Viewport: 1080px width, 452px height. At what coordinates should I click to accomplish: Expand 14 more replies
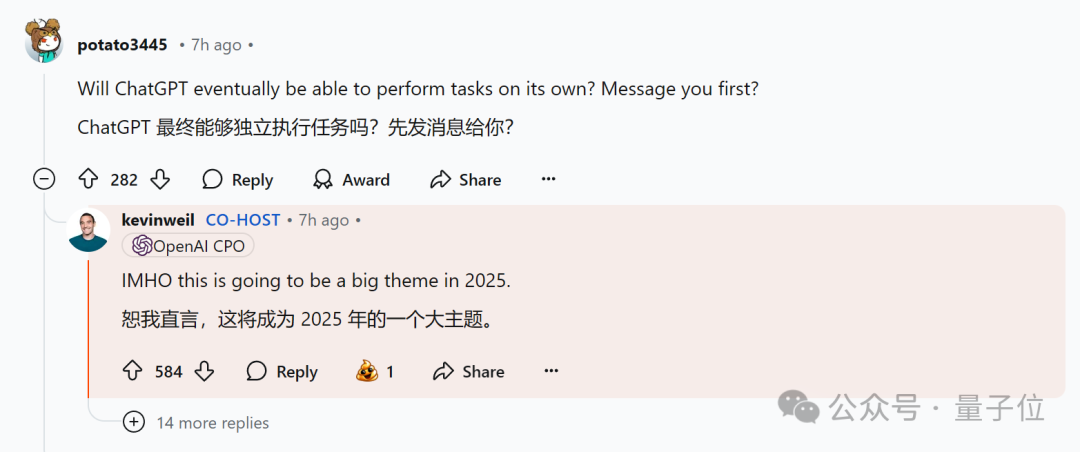click(199, 422)
